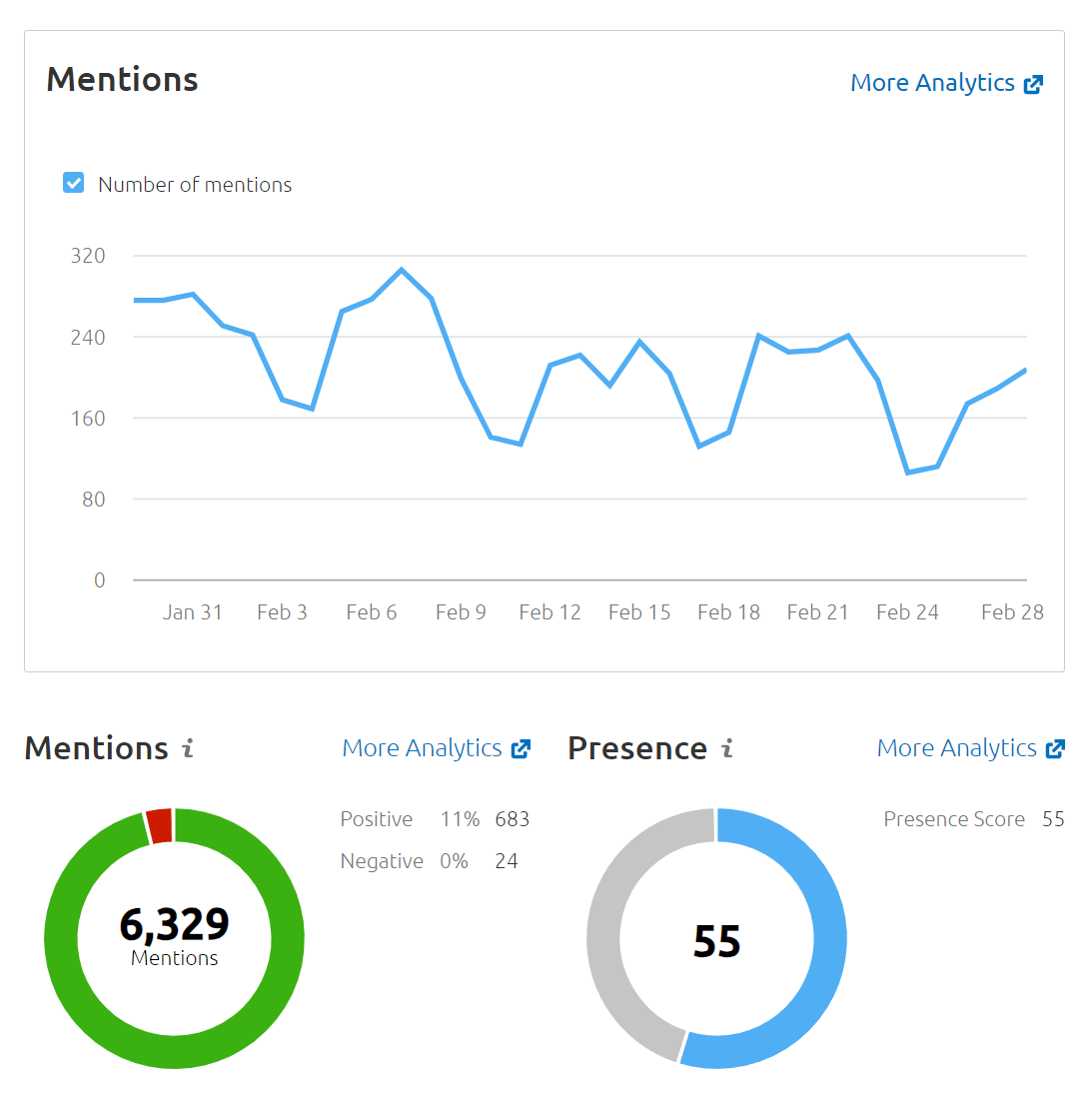Click the external-link icon beside top More Analytics
This screenshot has width=1092, height=1096.
[1034, 83]
